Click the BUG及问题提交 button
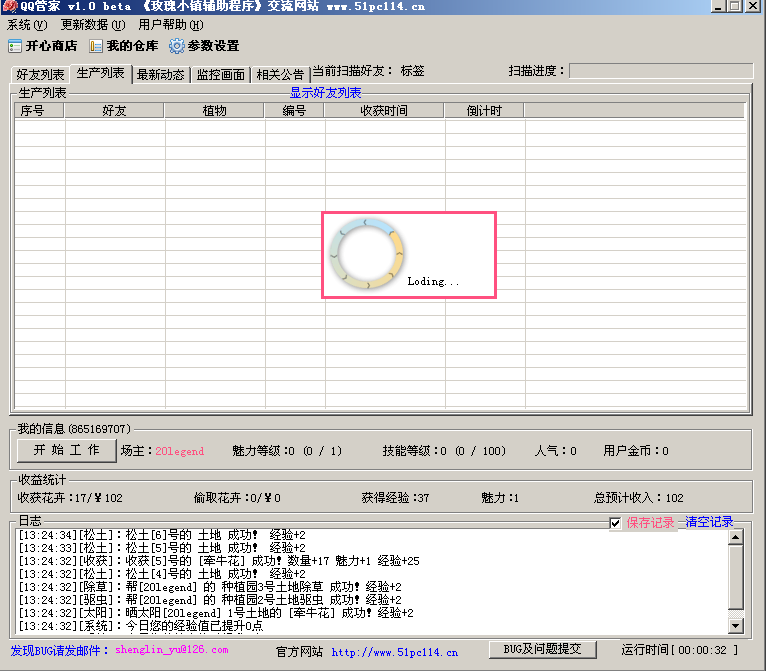The image size is (766, 671). (542, 649)
